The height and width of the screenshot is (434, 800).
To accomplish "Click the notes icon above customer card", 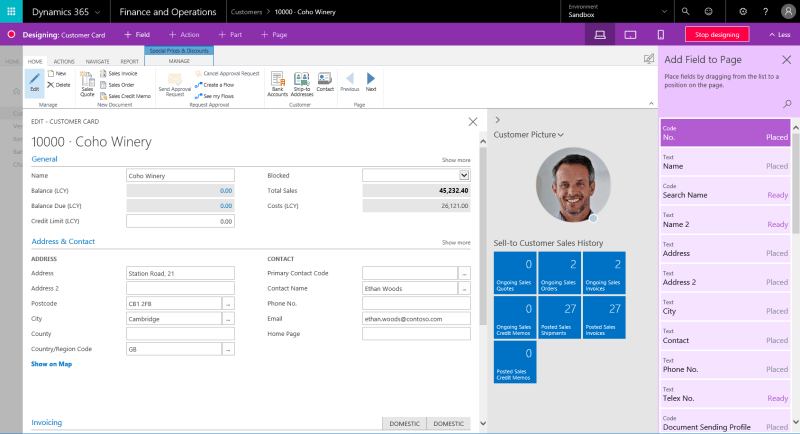I will click(648, 59).
